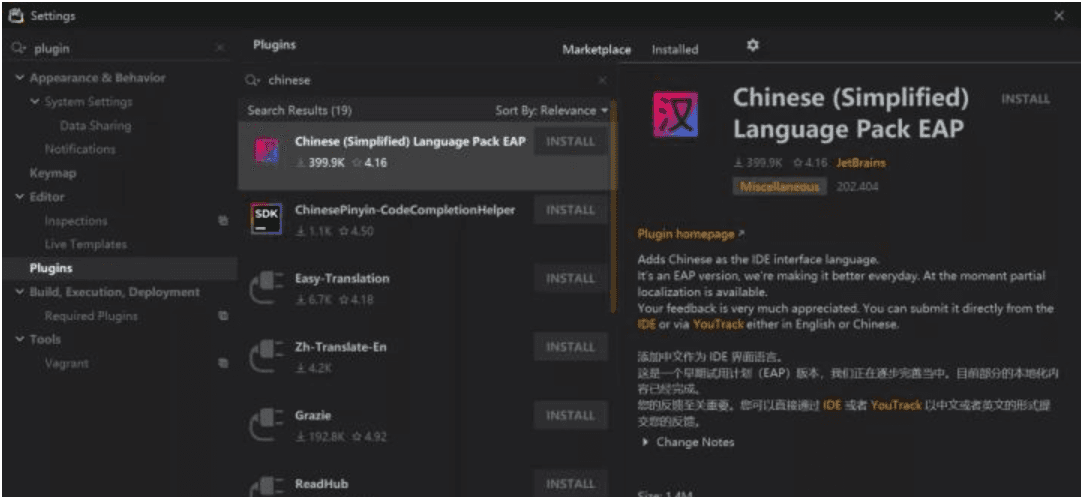Install Chinese Language Pack from results list
This screenshot has width=1081, height=497.
pyautogui.click(x=571, y=141)
